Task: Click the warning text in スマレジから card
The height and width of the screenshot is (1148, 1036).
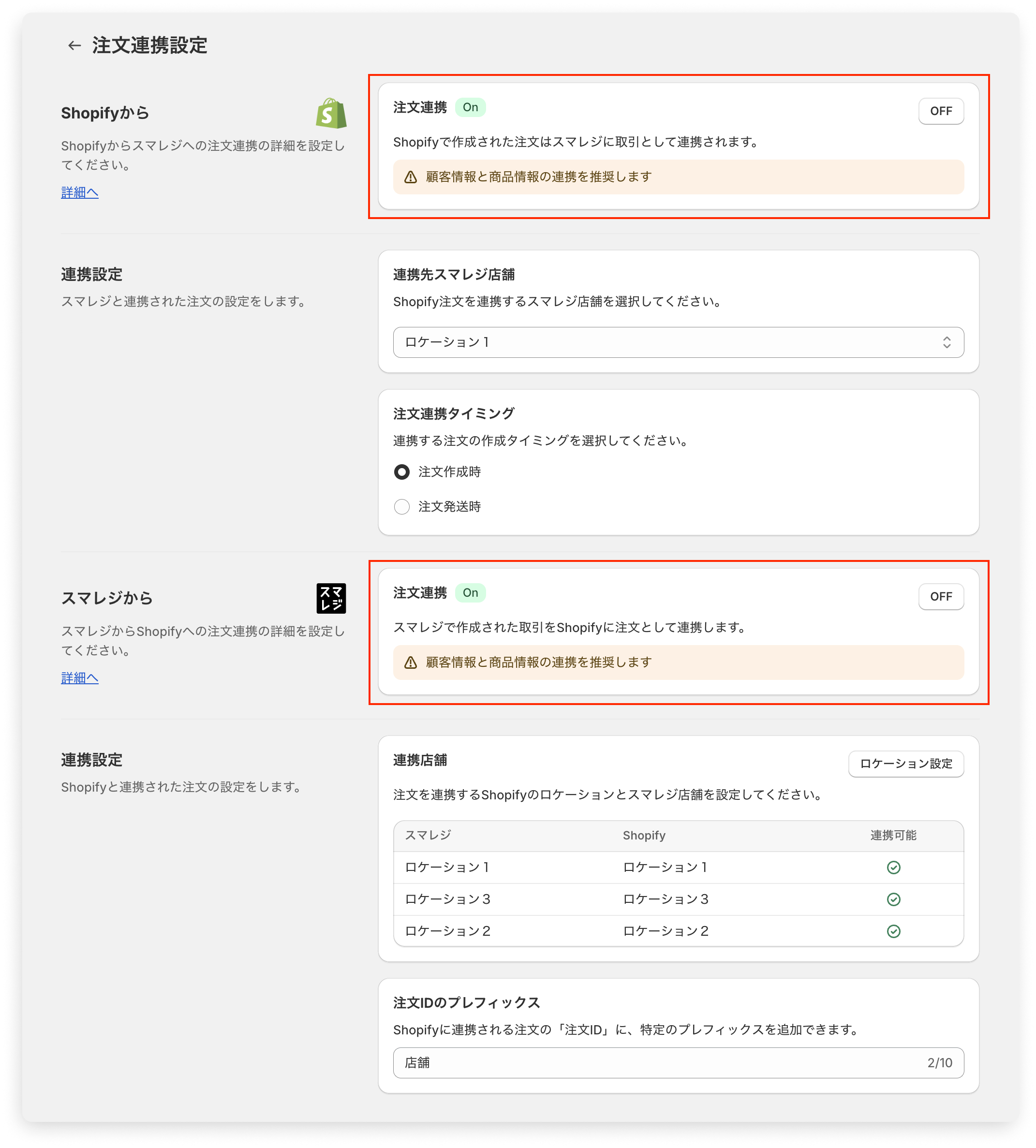Action: (538, 662)
